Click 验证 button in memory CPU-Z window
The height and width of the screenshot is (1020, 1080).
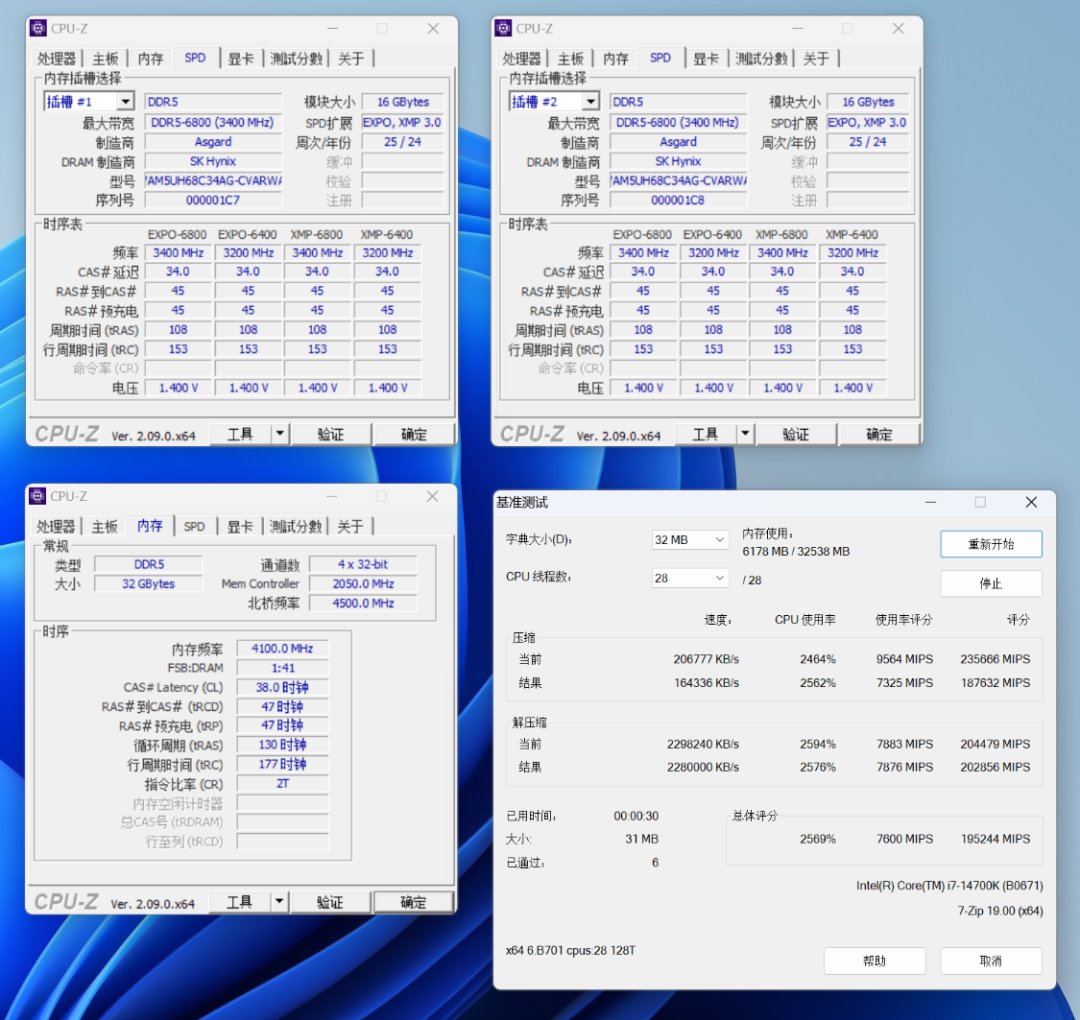(x=330, y=902)
